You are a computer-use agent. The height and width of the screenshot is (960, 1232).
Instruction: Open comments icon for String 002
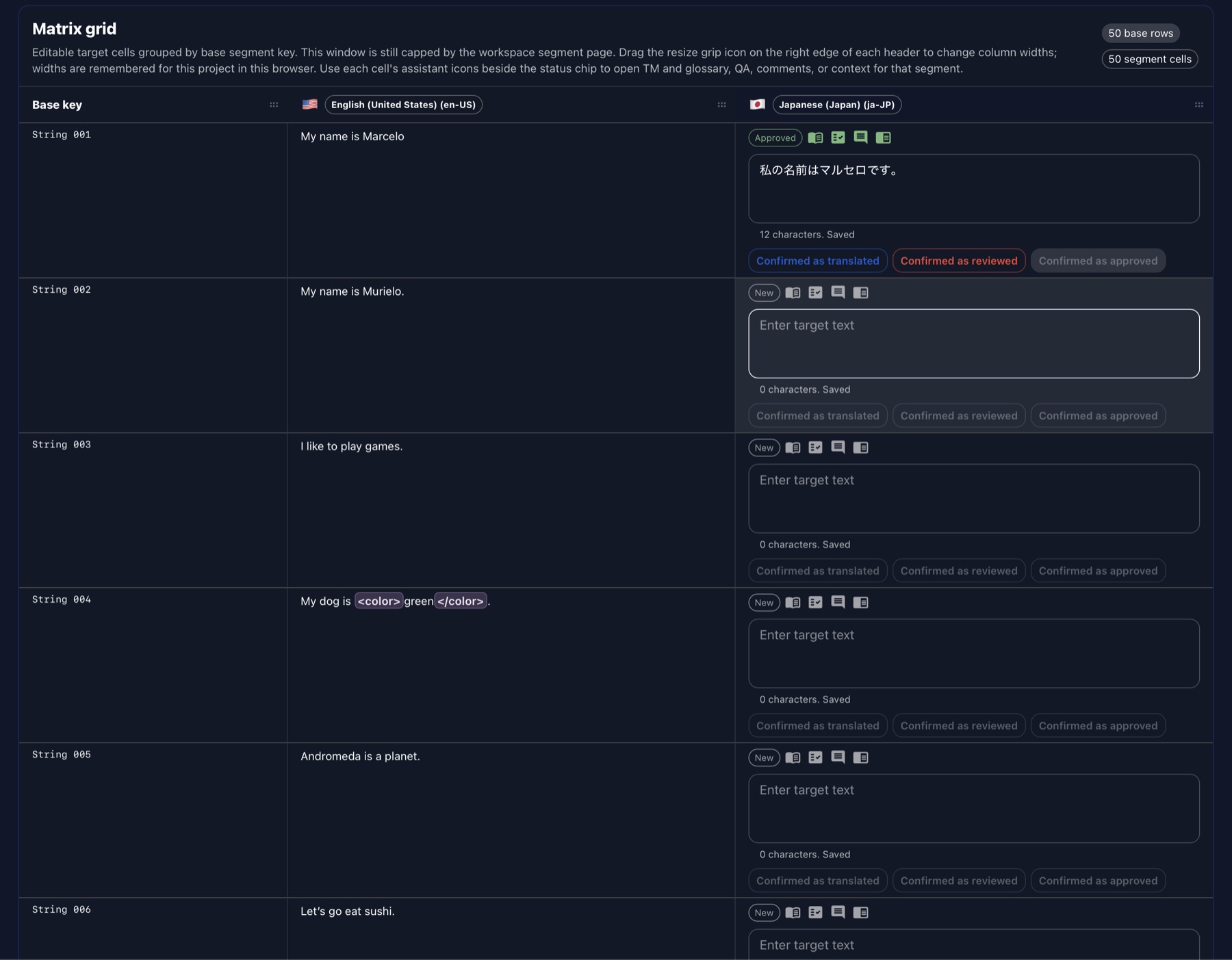(x=838, y=293)
